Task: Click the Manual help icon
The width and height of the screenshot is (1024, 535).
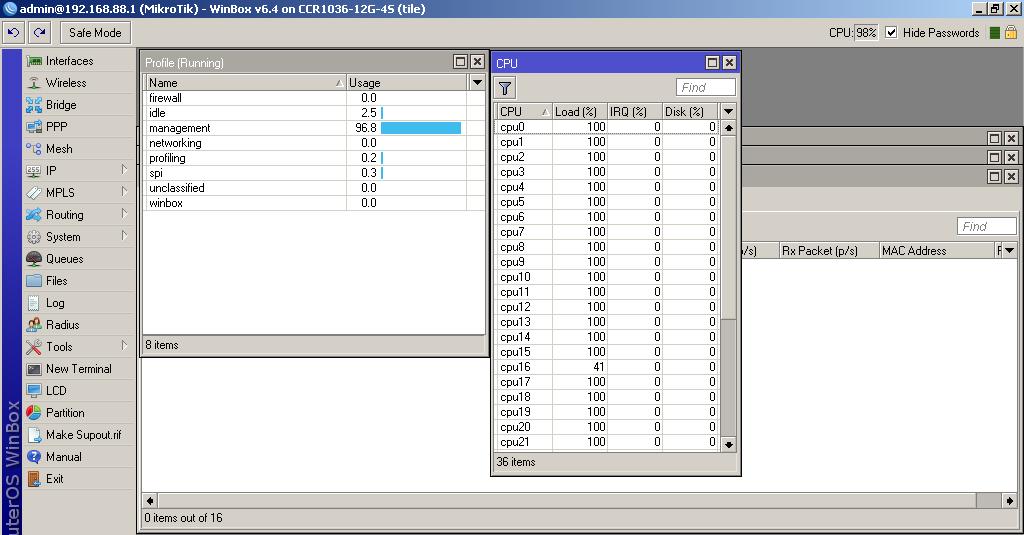Action: [x=34, y=457]
